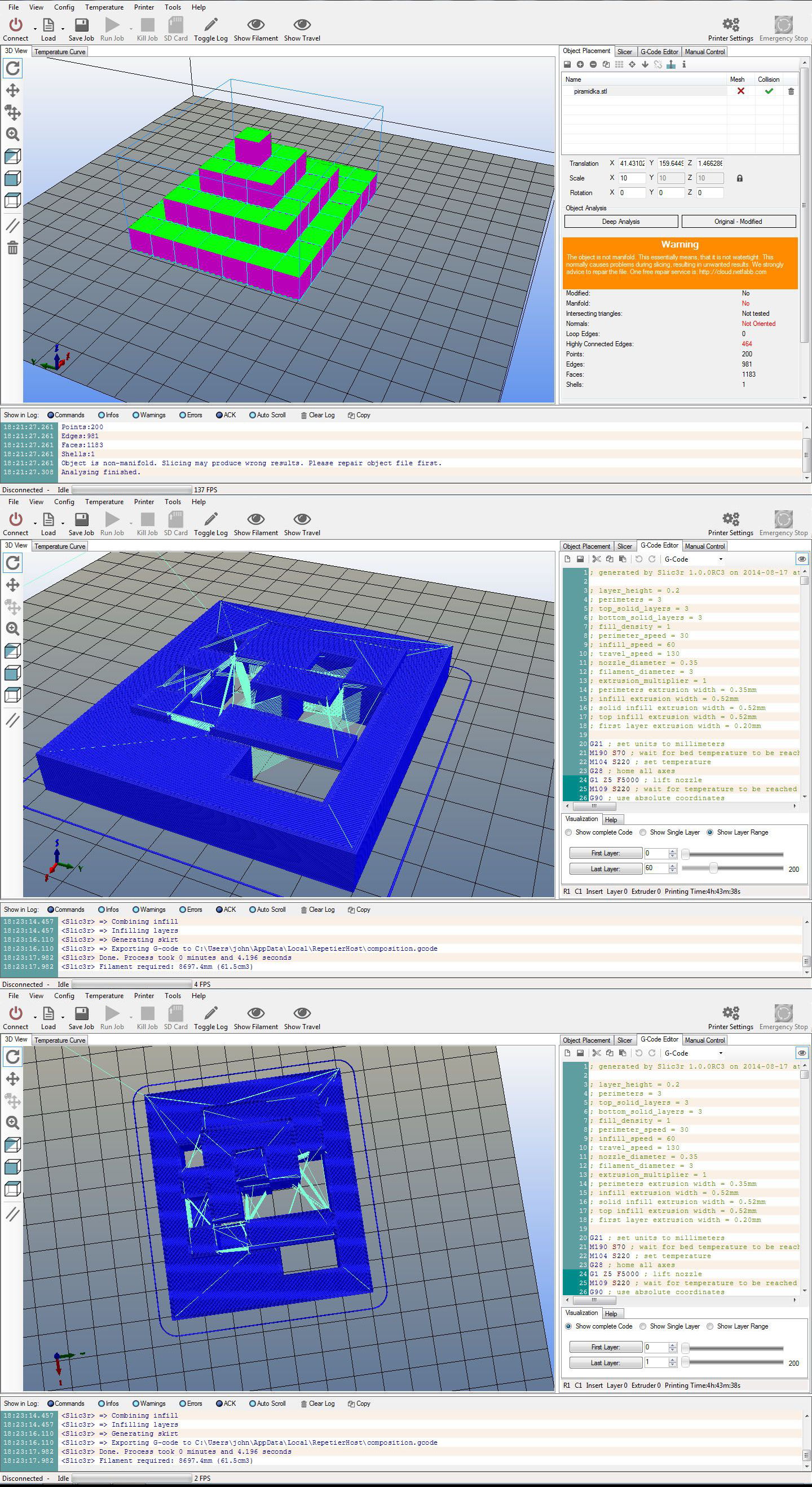Click Drop Object down-arrow icon in Object Placement

pyautogui.click(x=645, y=65)
